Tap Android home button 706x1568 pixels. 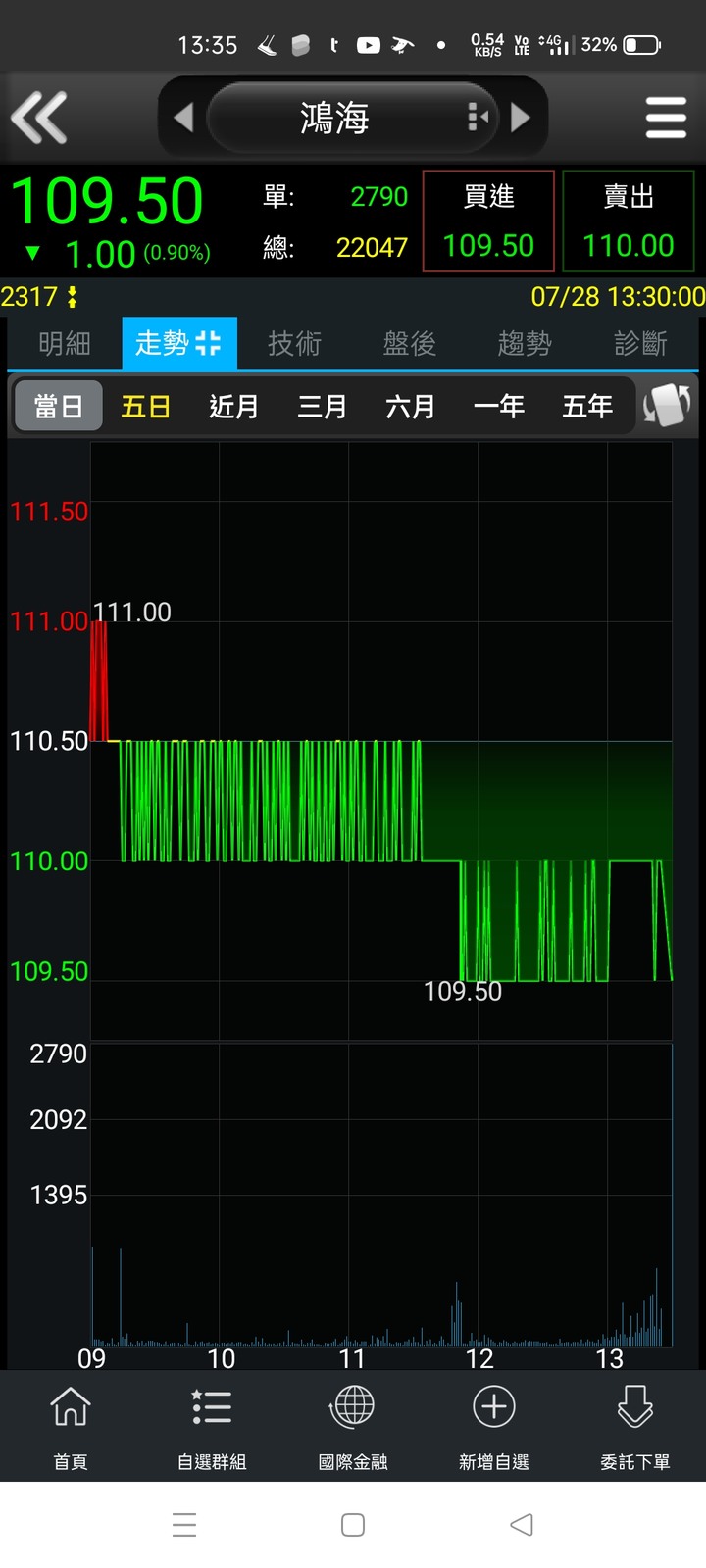tap(353, 1525)
